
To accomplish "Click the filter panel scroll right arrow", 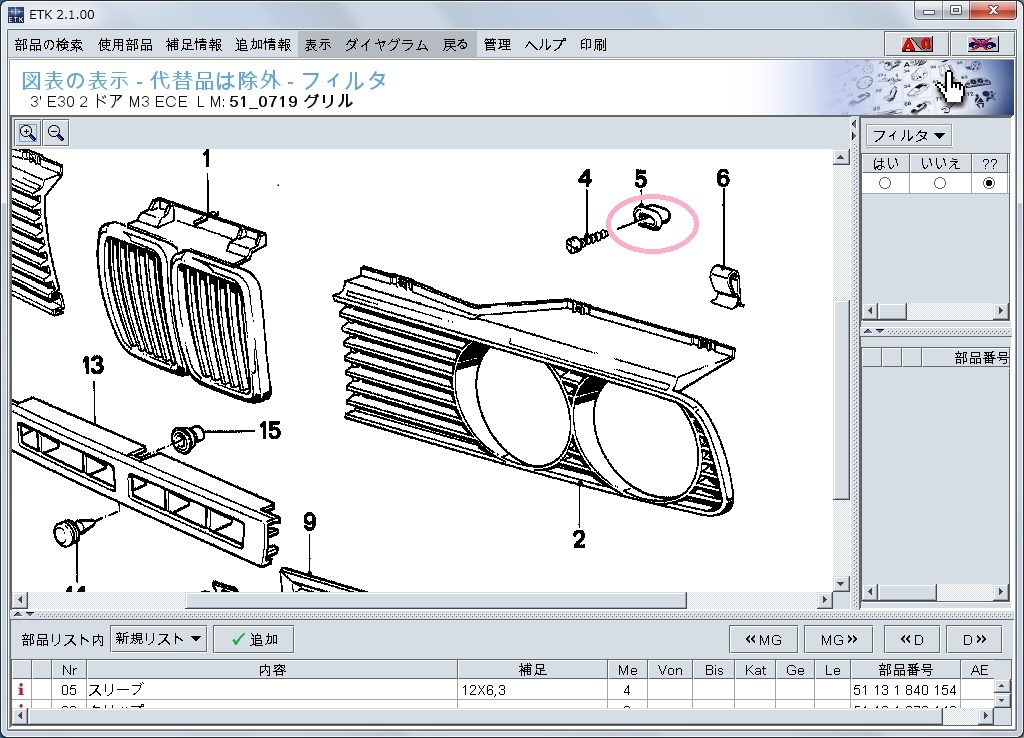I will [1001, 311].
